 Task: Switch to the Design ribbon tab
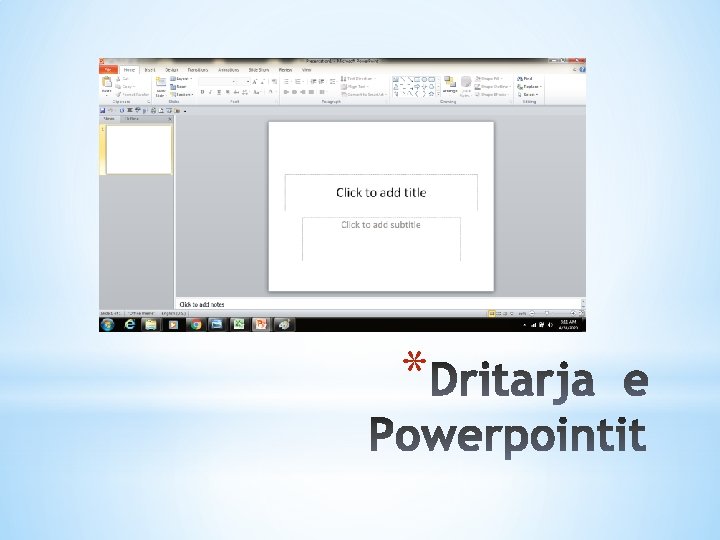tap(172, 70)
